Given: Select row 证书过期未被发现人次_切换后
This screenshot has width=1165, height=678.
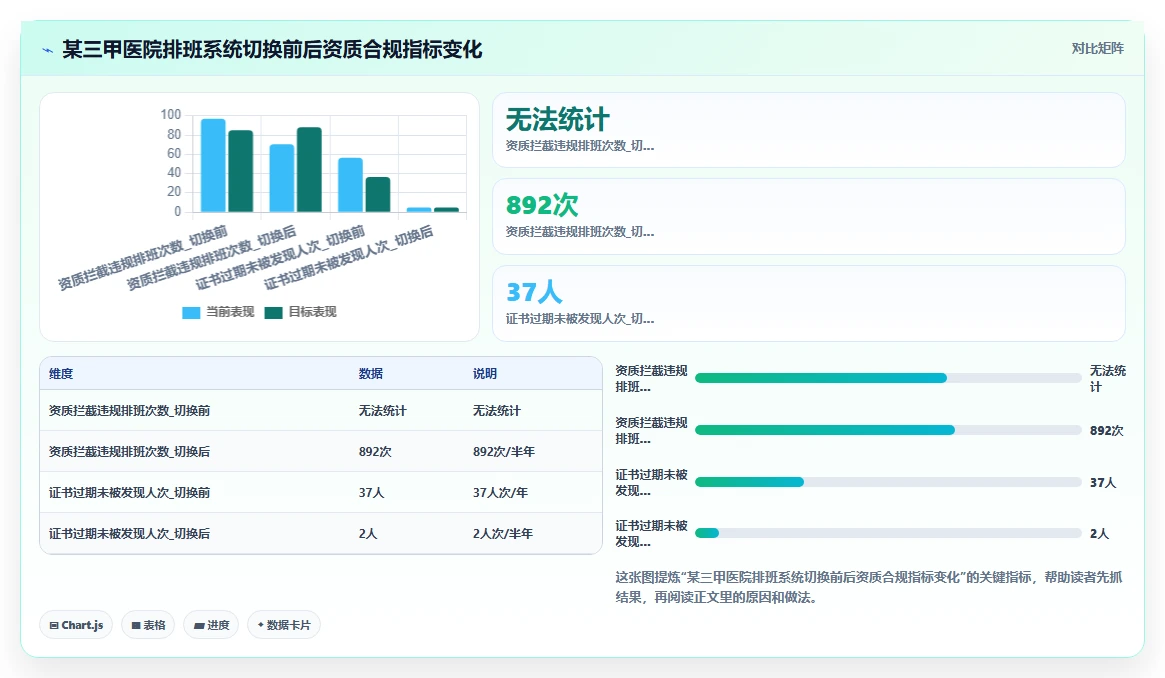Looking at the screenshot, I should click(320, 533).
